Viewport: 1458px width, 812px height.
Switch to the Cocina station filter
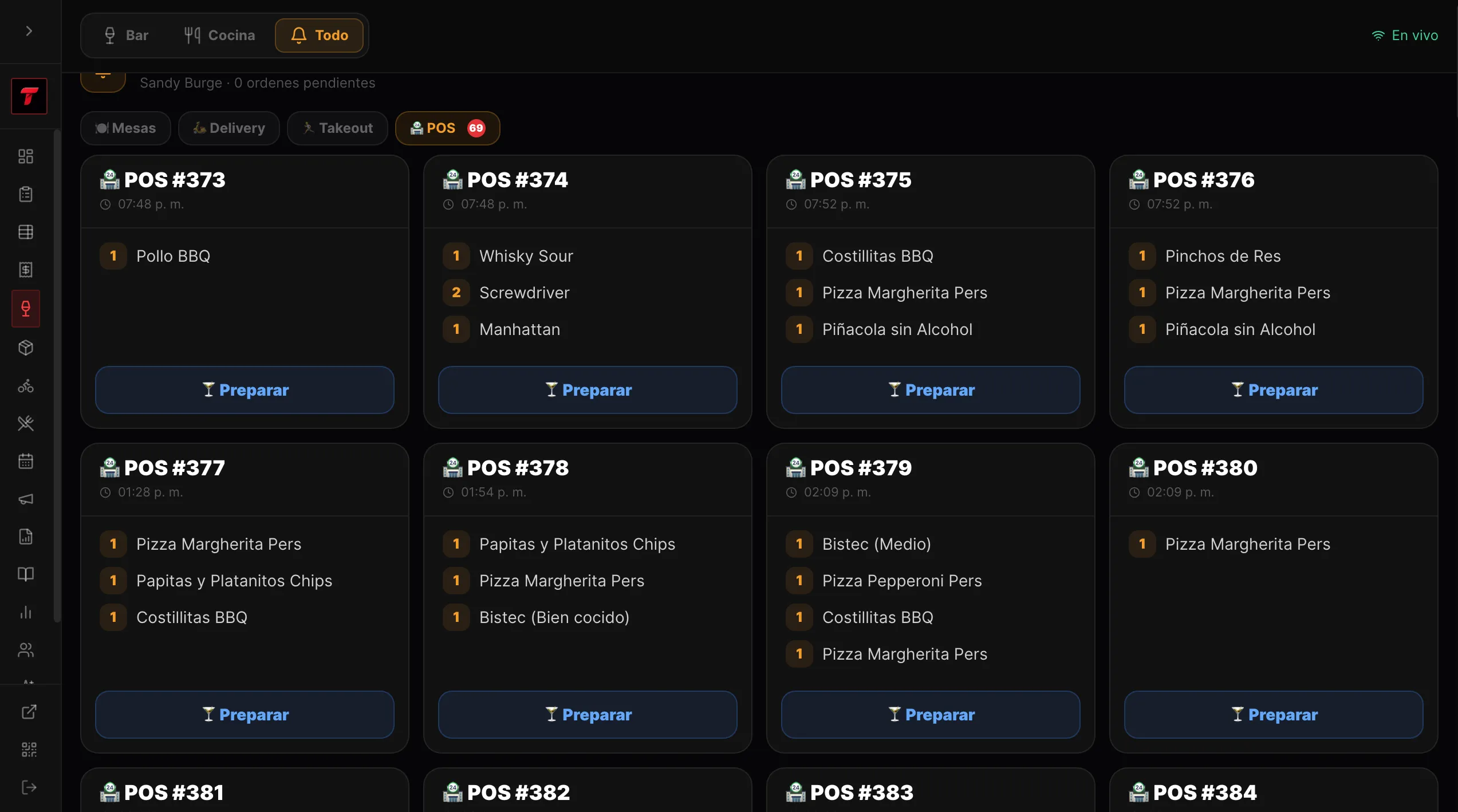click(x=219, y=36)
